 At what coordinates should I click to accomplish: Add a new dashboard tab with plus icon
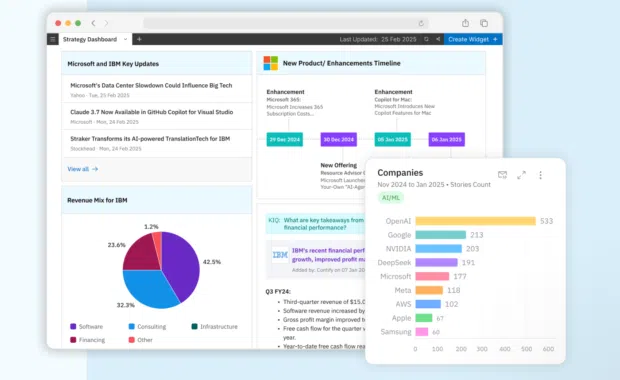139,39
